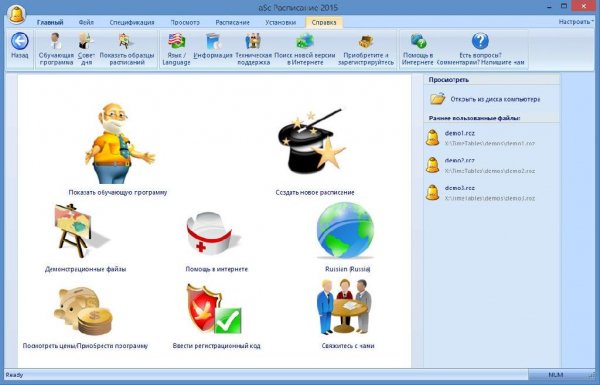The width and height of the screenshot is (600, 385).
Task: Click Поиск новой версии в Интернете
Action: (305, 49)
